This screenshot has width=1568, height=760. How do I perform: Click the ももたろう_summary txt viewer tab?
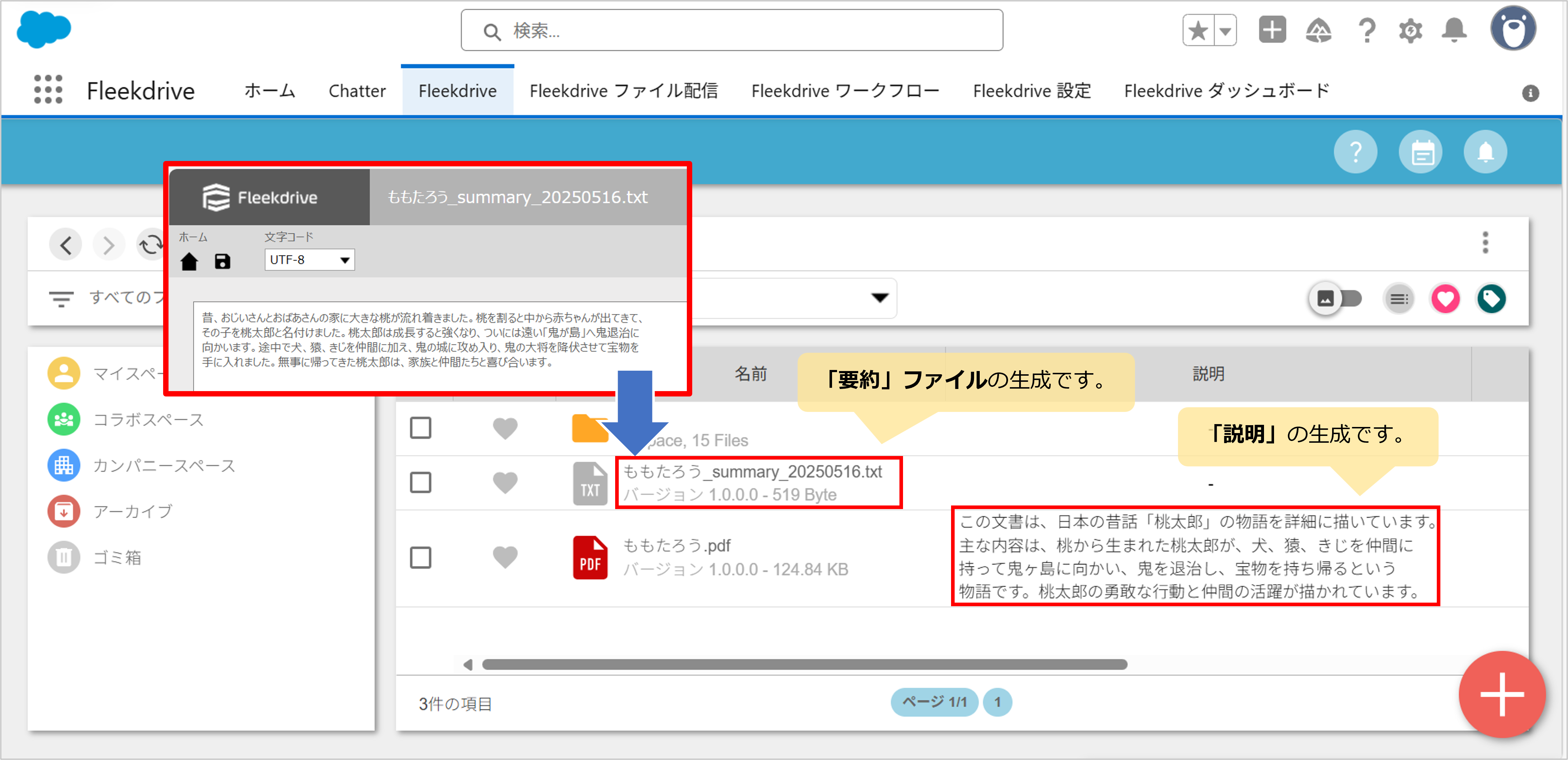click(x=528, y=197)
